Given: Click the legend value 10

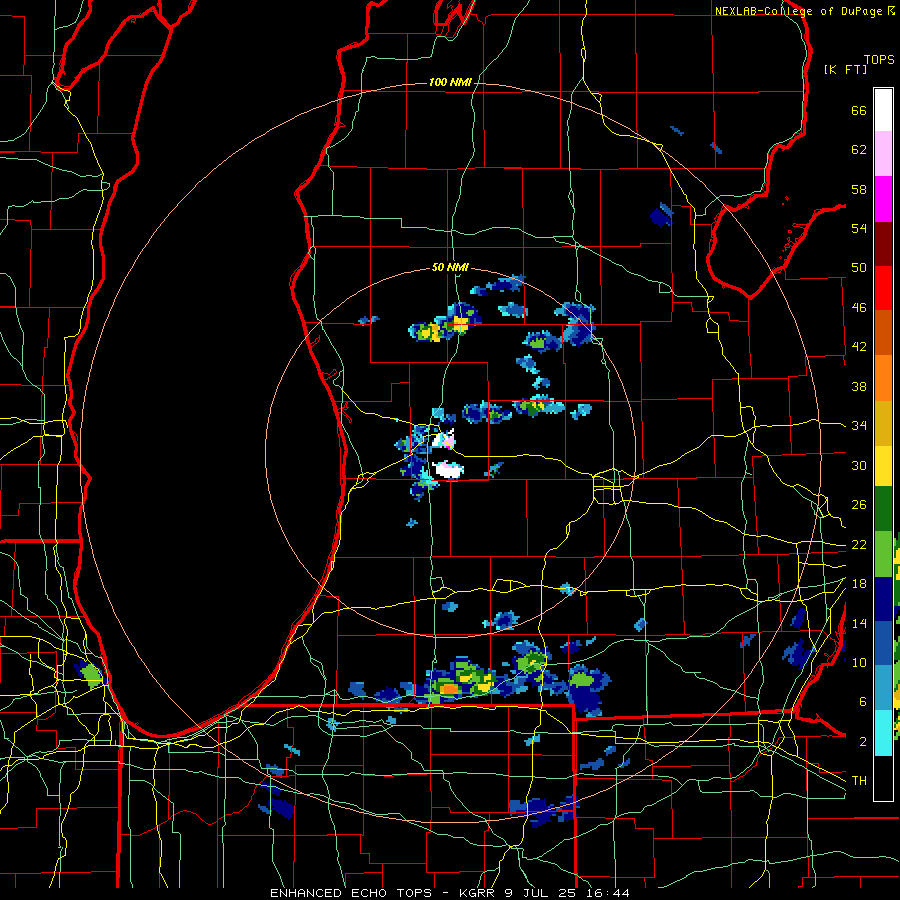Looking at the screenshot, I should tap(859, 662).
